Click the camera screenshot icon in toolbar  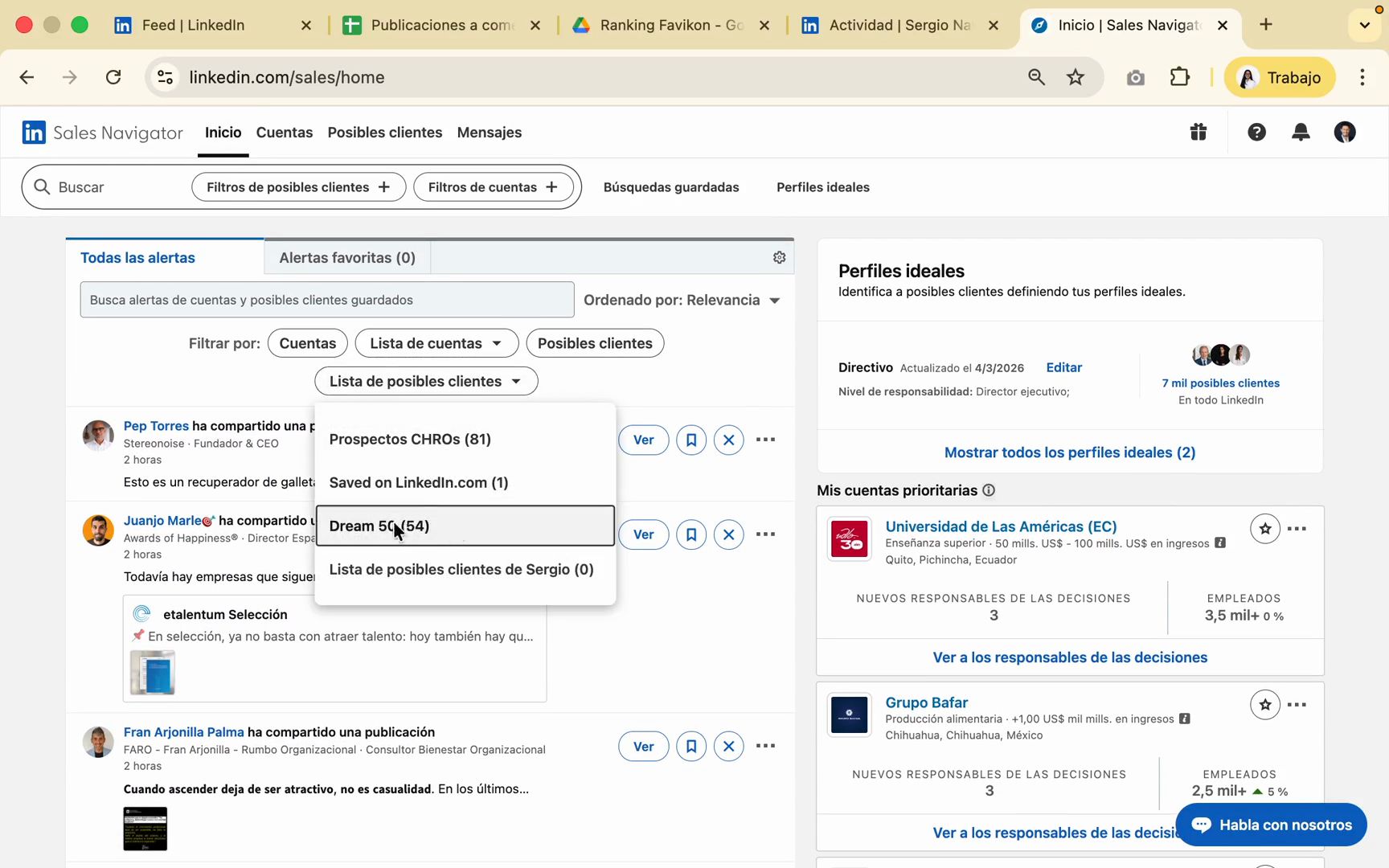pos(1135,78)
